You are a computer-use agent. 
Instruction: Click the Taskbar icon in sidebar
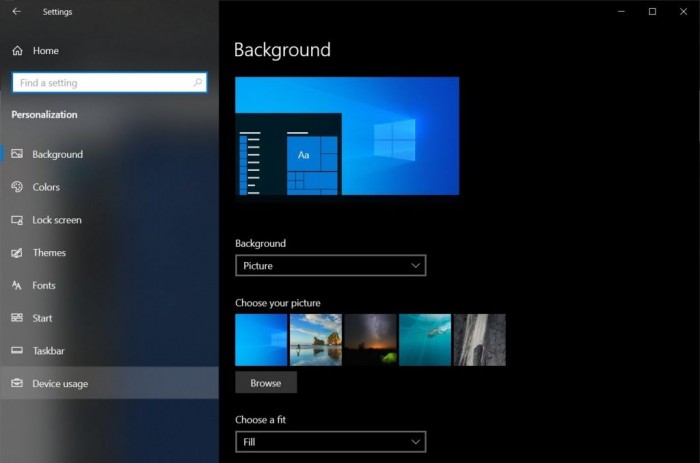coord(17,351)
